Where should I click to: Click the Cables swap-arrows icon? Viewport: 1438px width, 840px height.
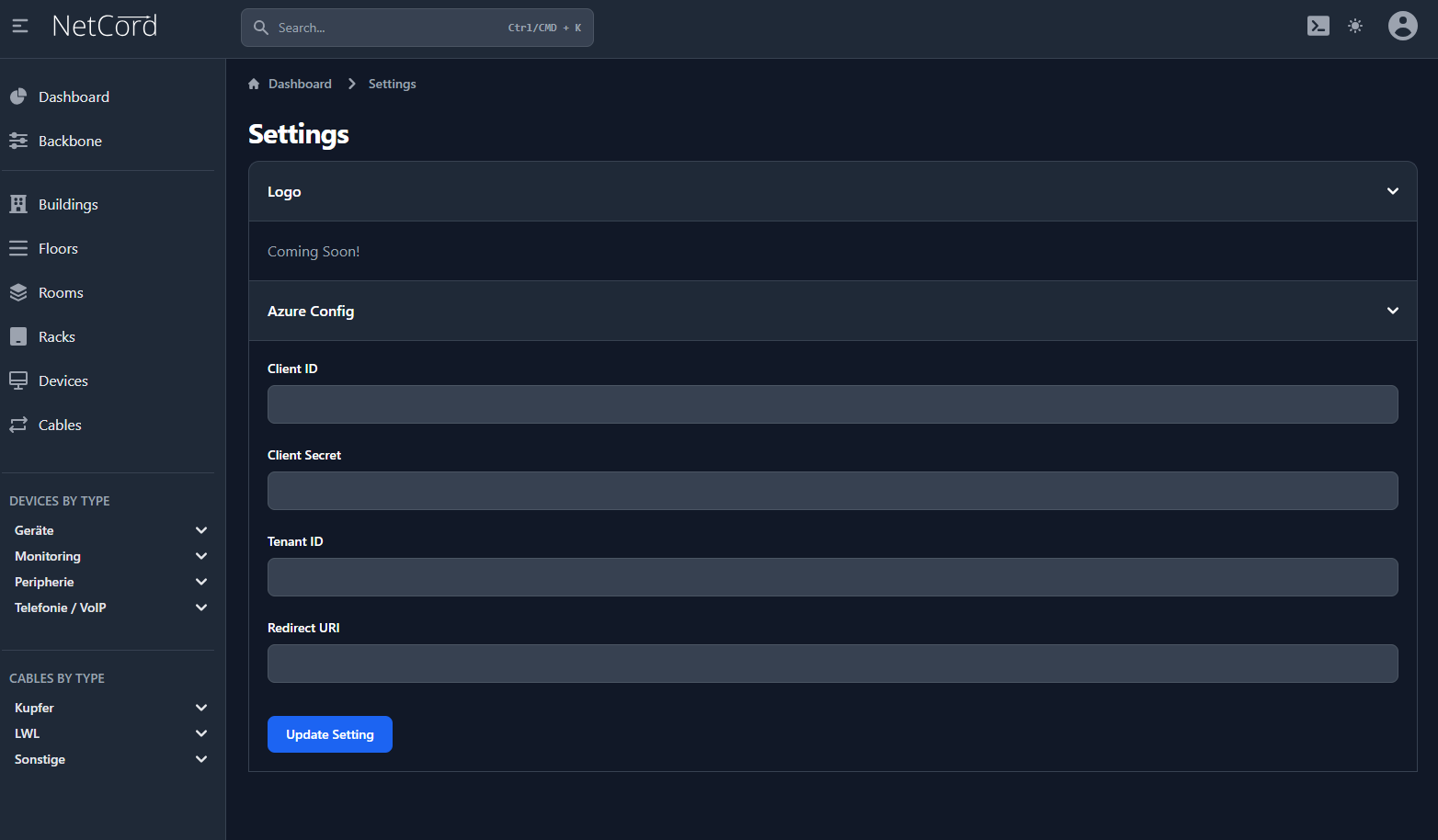[18, 425]
